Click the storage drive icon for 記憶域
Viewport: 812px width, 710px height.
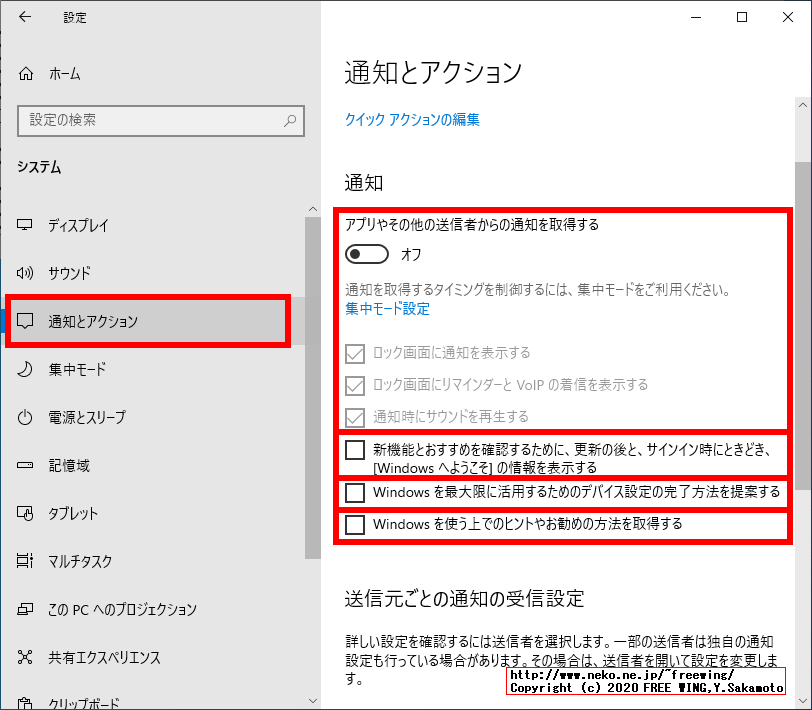(25, 465)
